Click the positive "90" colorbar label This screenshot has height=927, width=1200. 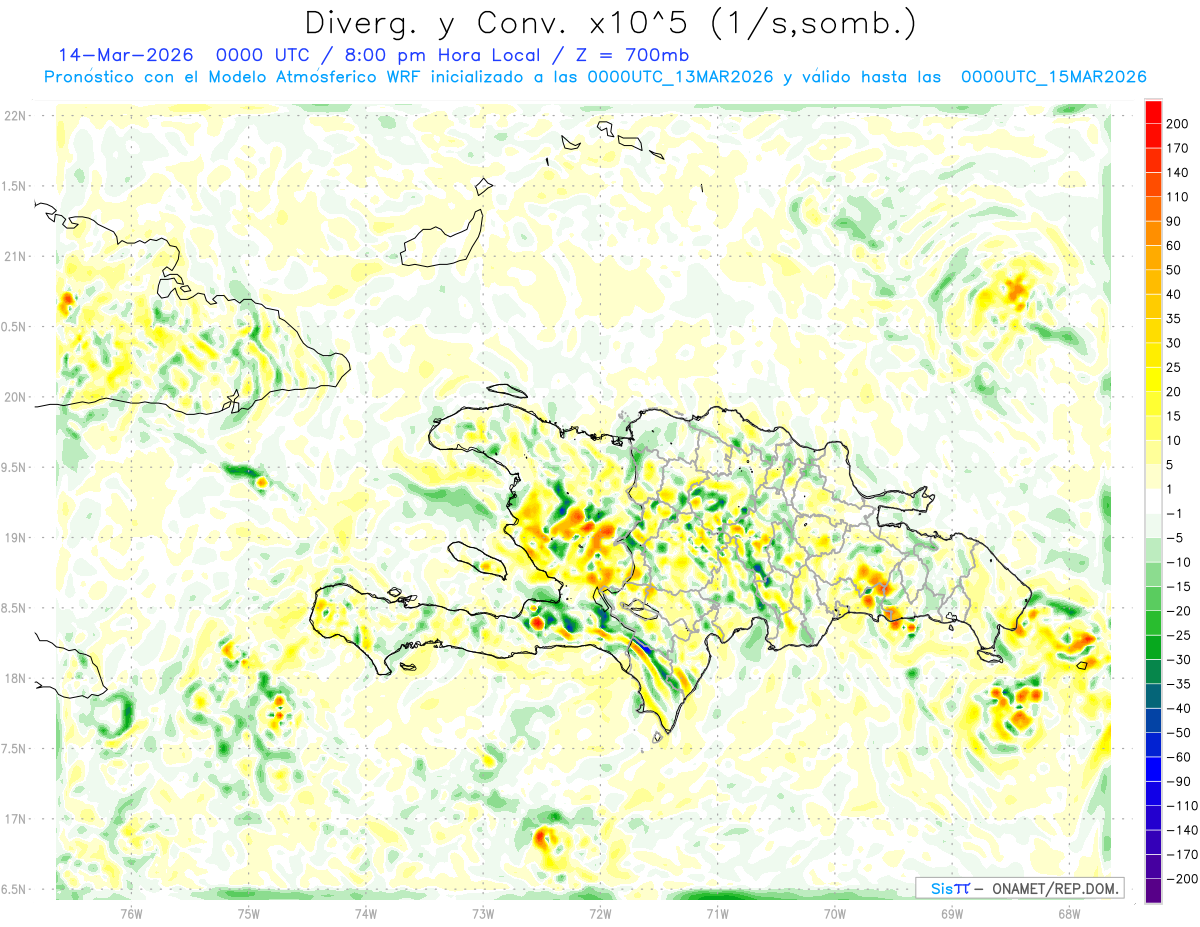click(x=1173, y=221)
